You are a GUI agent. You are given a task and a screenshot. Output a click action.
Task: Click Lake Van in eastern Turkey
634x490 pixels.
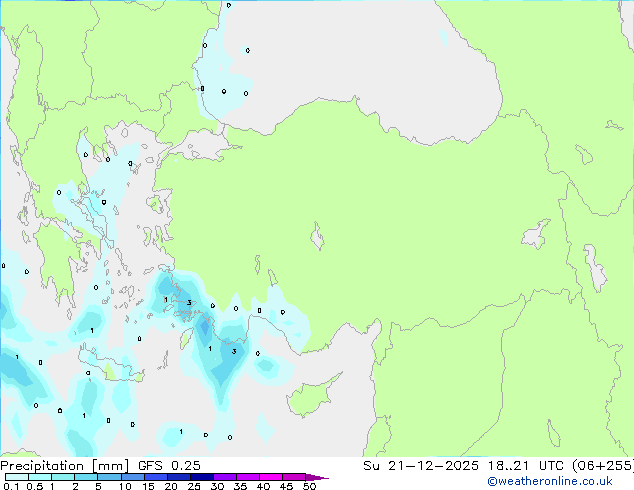click(x=536, y=235)
